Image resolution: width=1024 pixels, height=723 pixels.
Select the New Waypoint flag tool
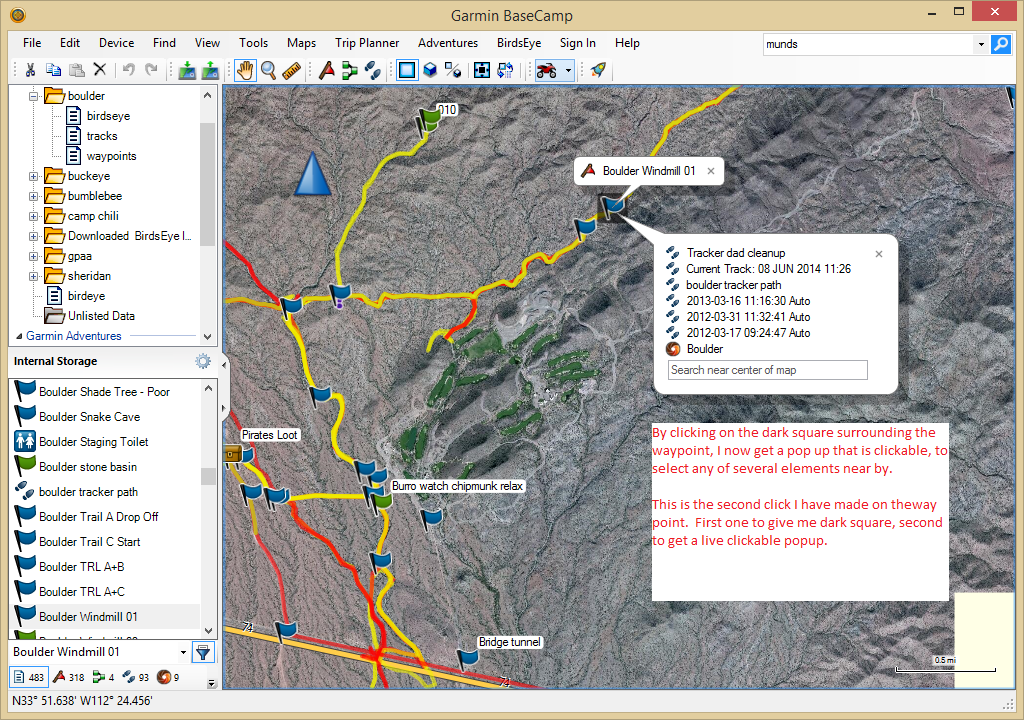coord(326,70)
